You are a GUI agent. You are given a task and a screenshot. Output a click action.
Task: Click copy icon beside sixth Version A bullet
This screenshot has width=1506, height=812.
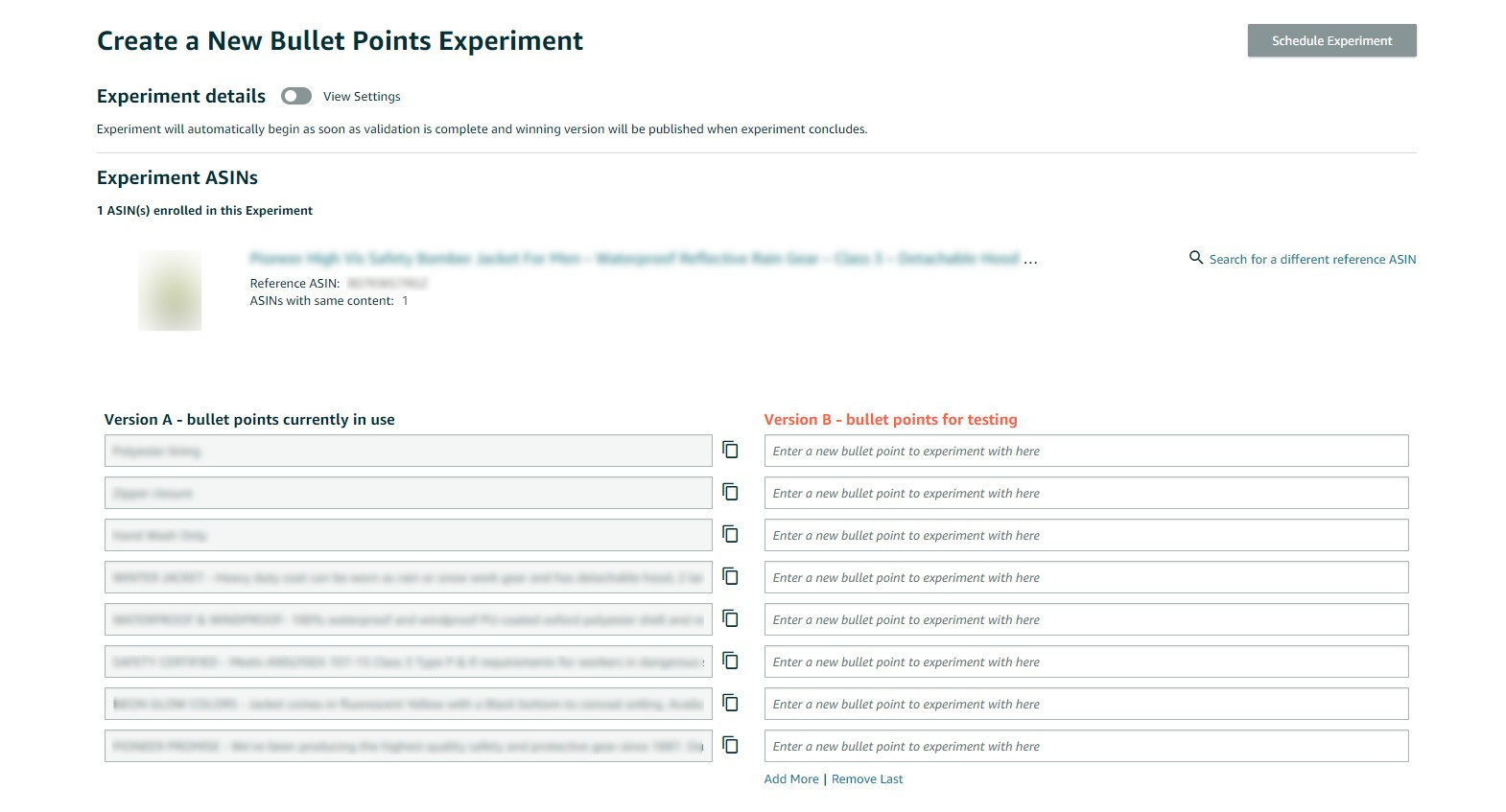click(730, 661)
